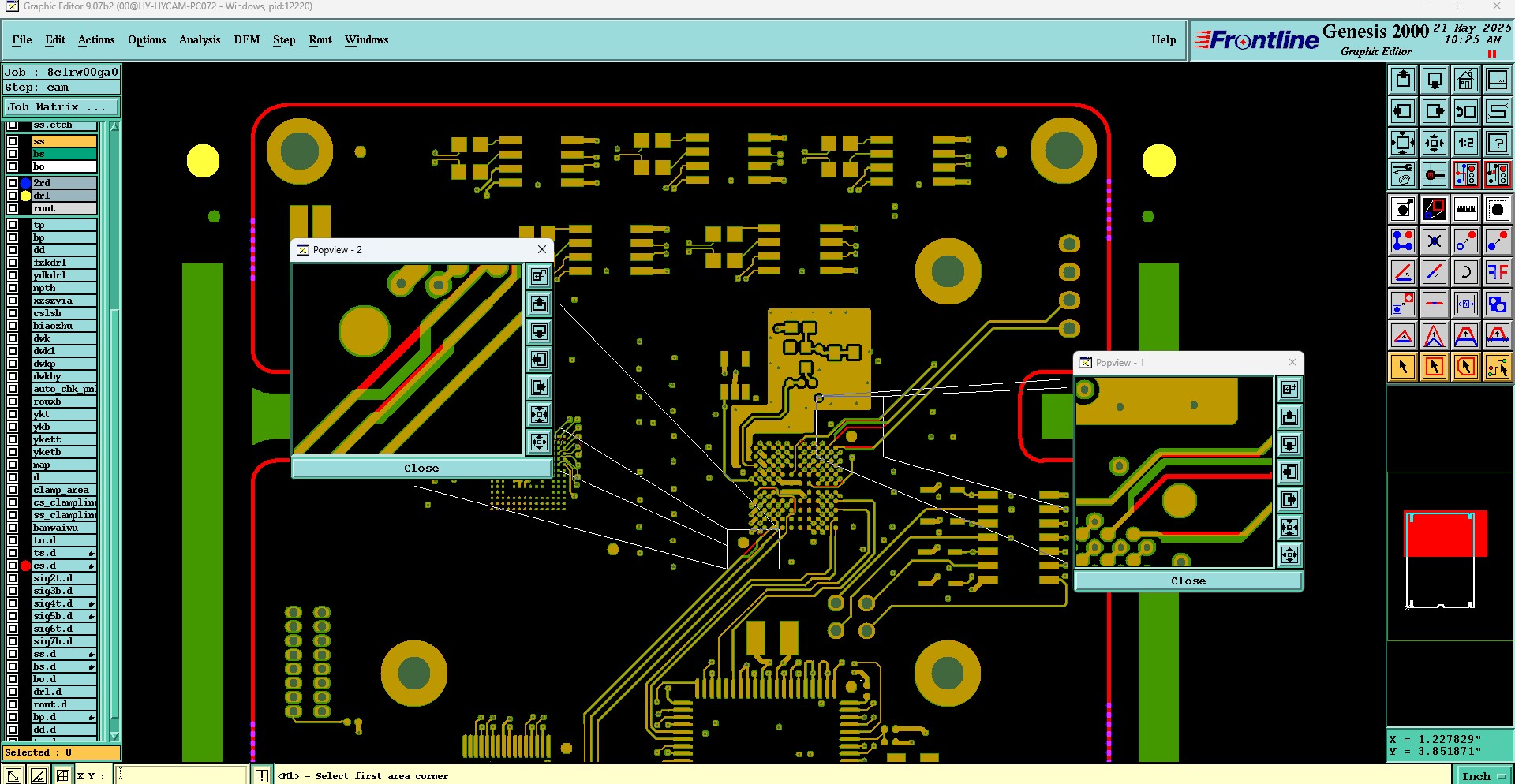The height and width of the screenshot is (784, 1515).
Task: Choose the plain arrow select tool
Action: [x=1403, y=367]
